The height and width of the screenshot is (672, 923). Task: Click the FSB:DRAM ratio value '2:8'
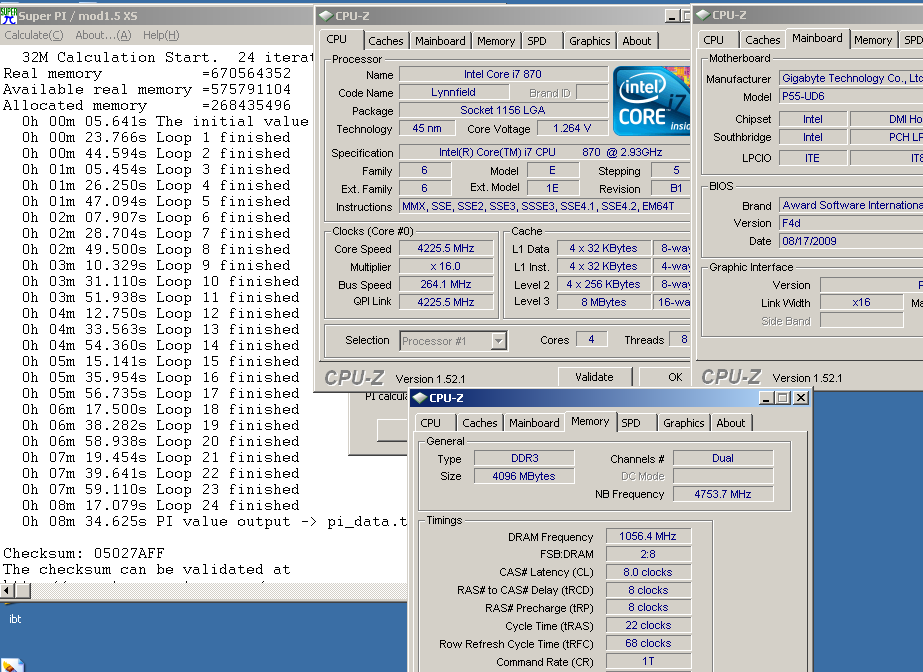[x=648, y=554]
